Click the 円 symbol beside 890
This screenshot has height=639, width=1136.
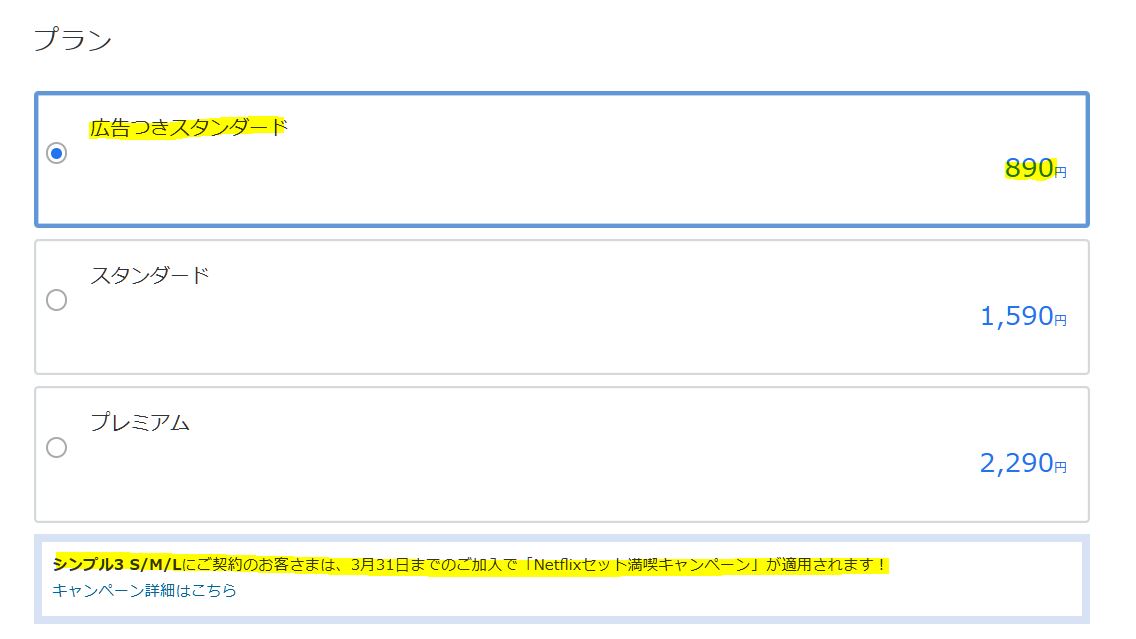pos(1061,172)
